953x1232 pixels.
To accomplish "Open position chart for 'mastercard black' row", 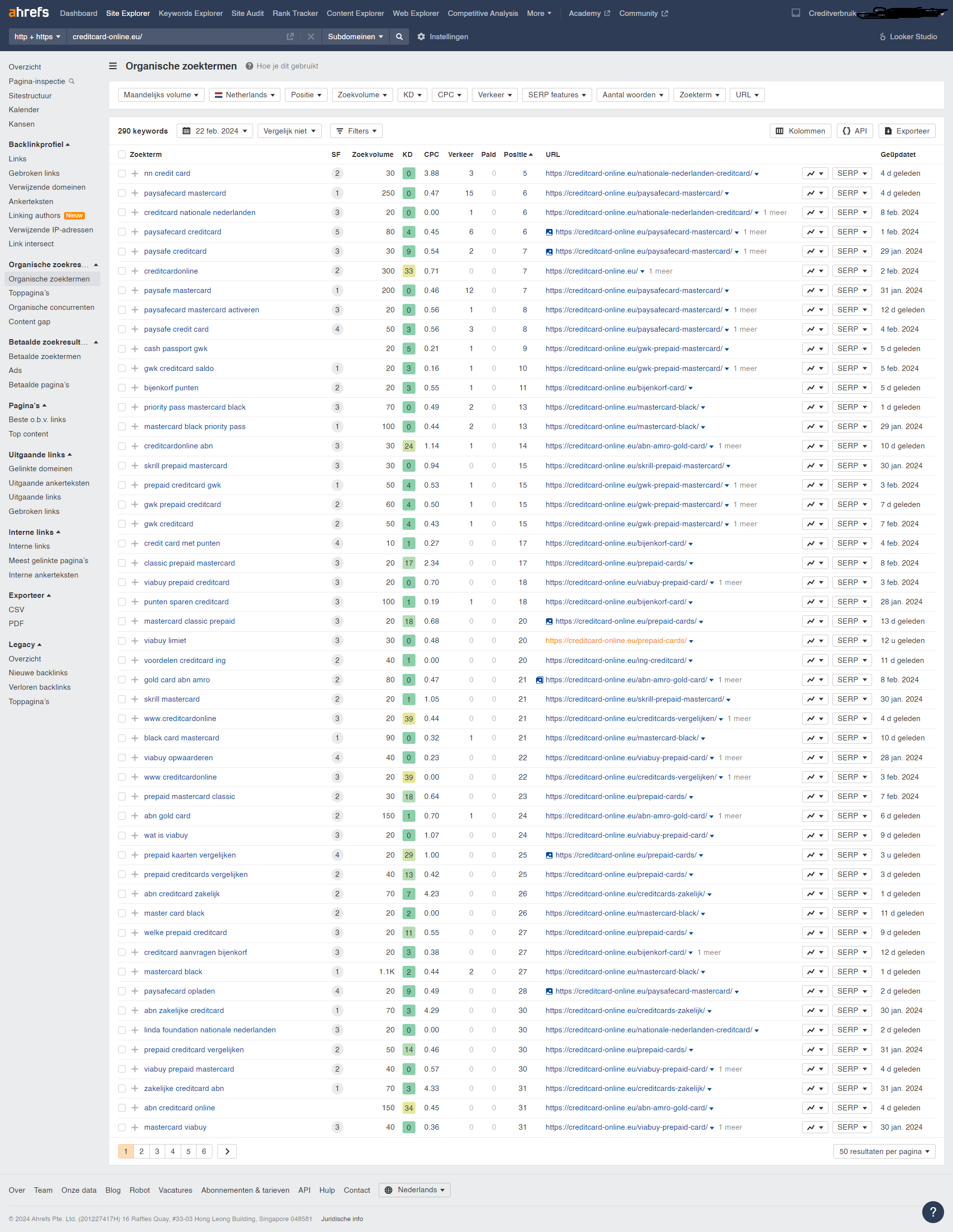I will pos(815,971).
